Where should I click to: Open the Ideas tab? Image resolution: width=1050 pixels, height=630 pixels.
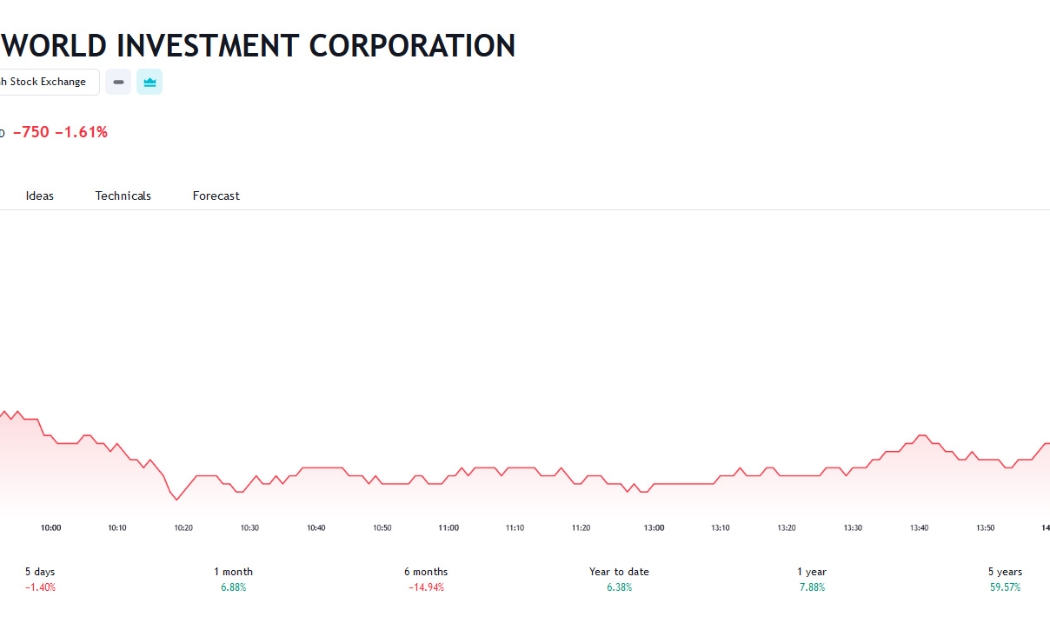coord(40,195)
